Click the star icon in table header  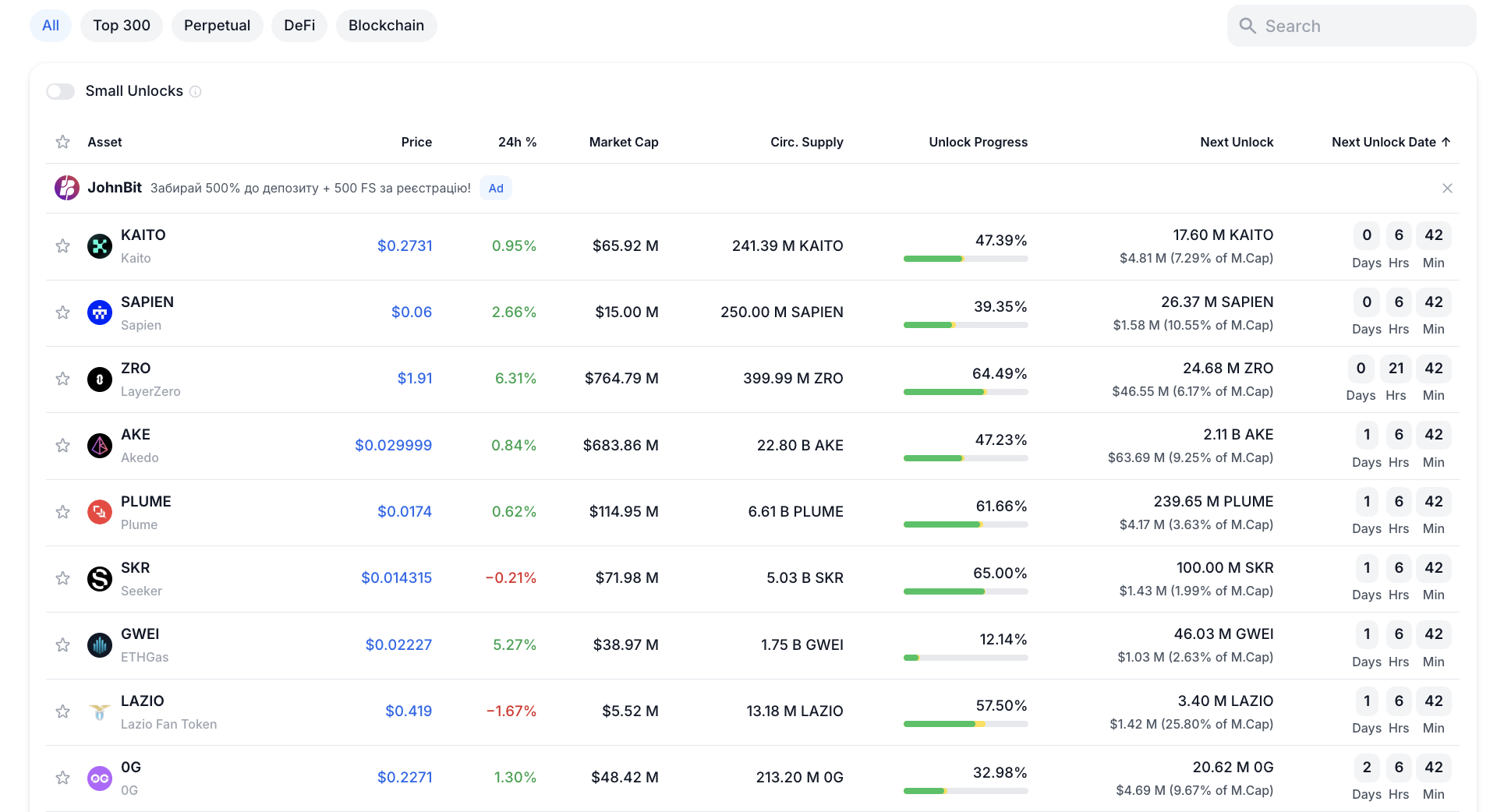tap(63, 142)
